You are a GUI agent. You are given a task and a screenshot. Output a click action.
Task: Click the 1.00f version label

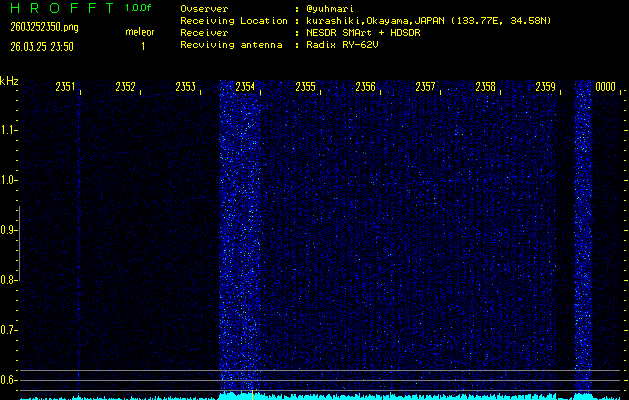(x=139, y=8)
